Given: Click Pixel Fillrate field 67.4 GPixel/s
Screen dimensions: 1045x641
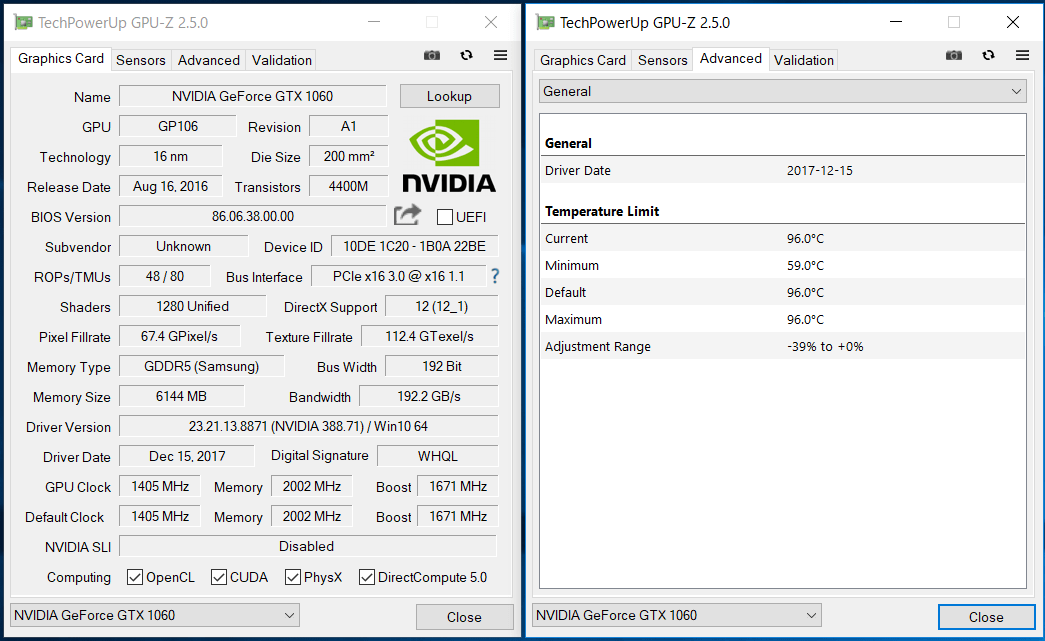Looking at the screenshot, I should tap(179, 336).
